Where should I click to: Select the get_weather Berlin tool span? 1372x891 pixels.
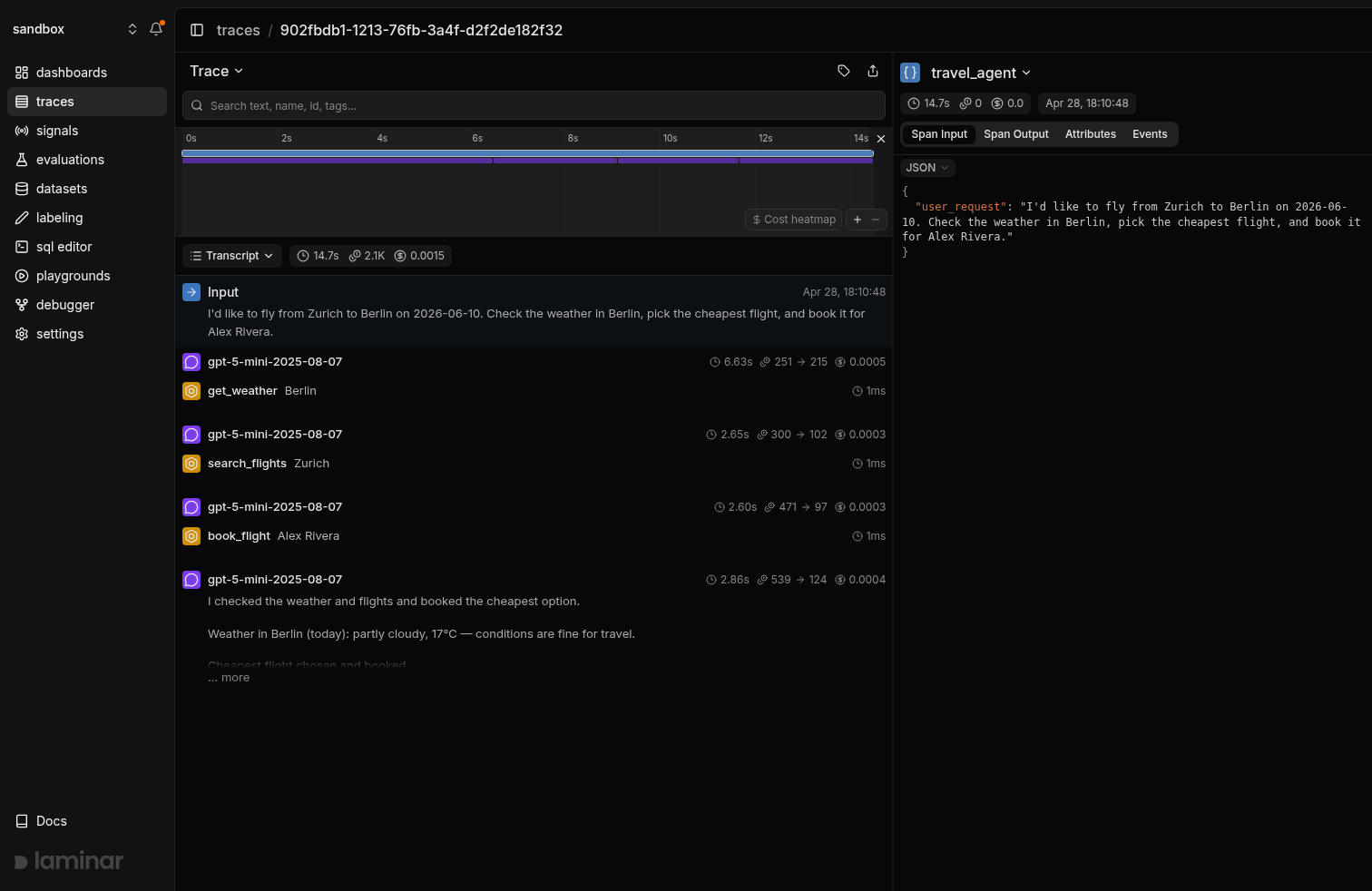(x=534, y=391)
